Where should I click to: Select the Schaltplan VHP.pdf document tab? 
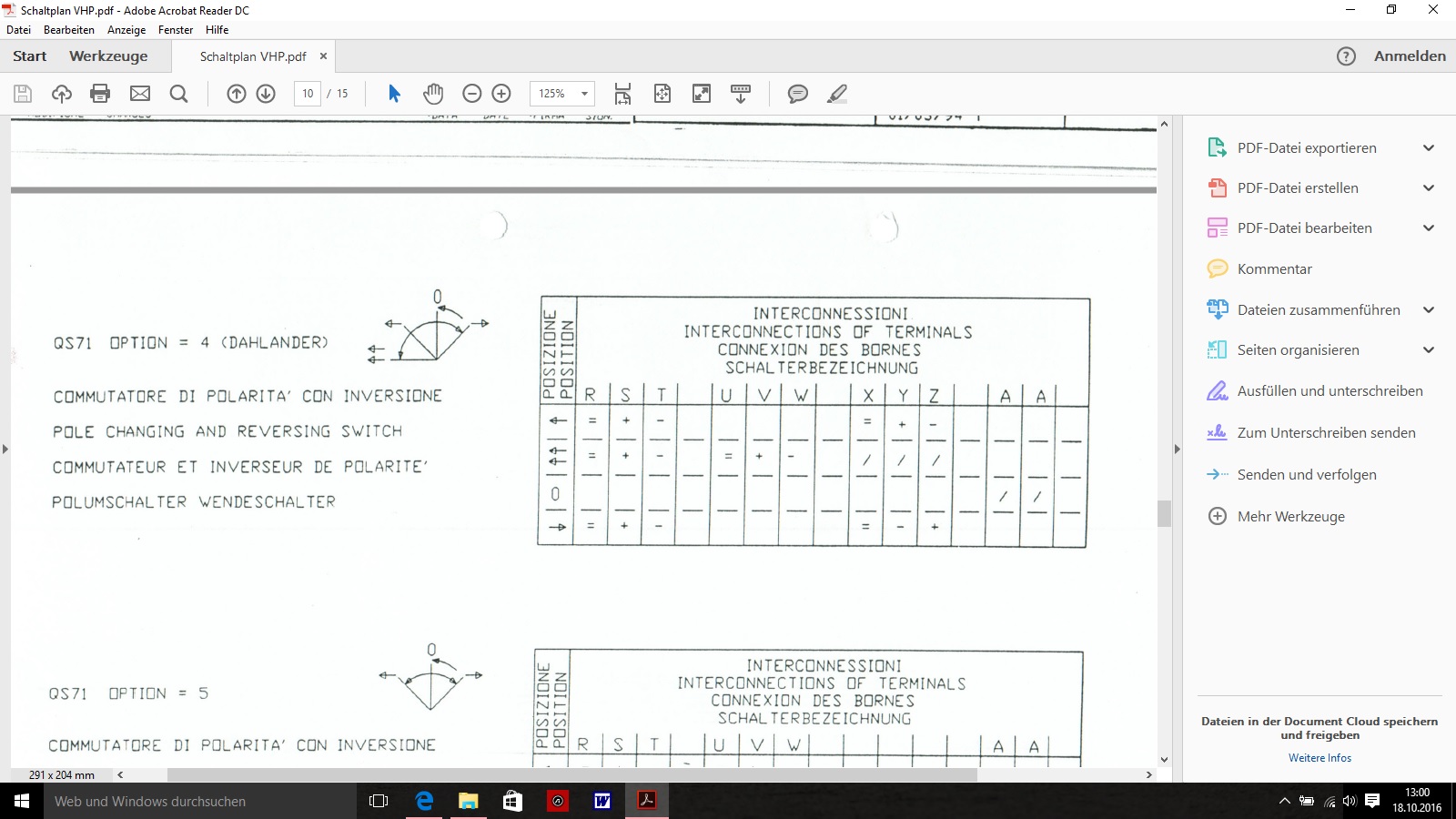(x=253, y=56)
